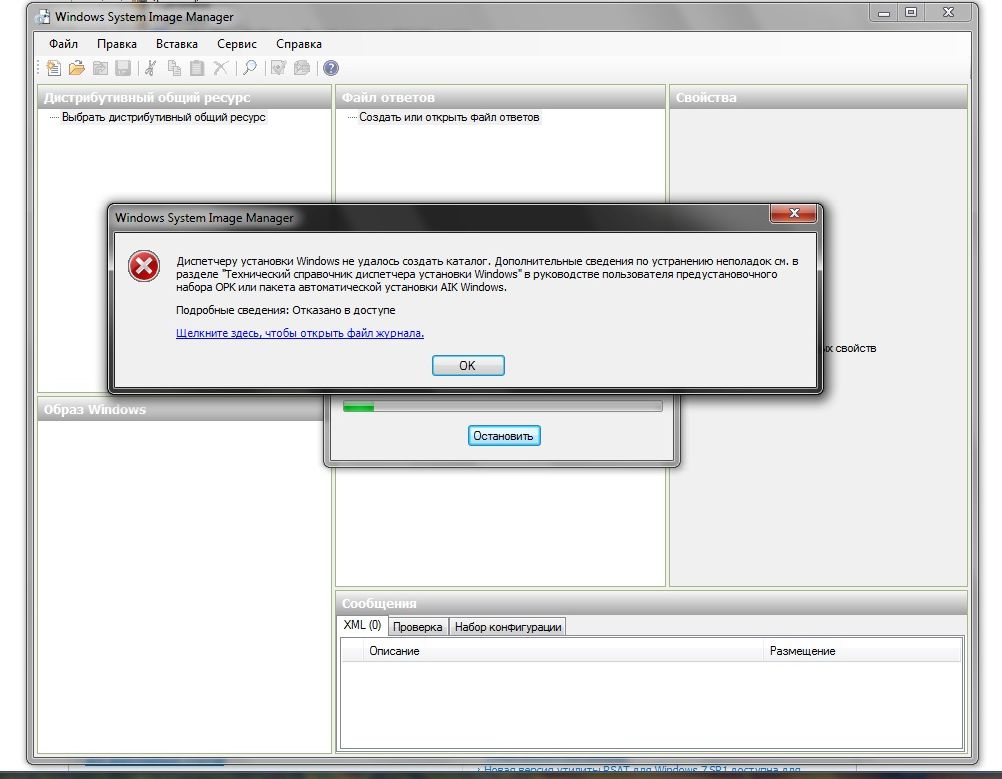Click the Paste clipboard toolbar icon
Image resolution: width=1002 pixels, height=779 pixels.
[x=197, y=68]
